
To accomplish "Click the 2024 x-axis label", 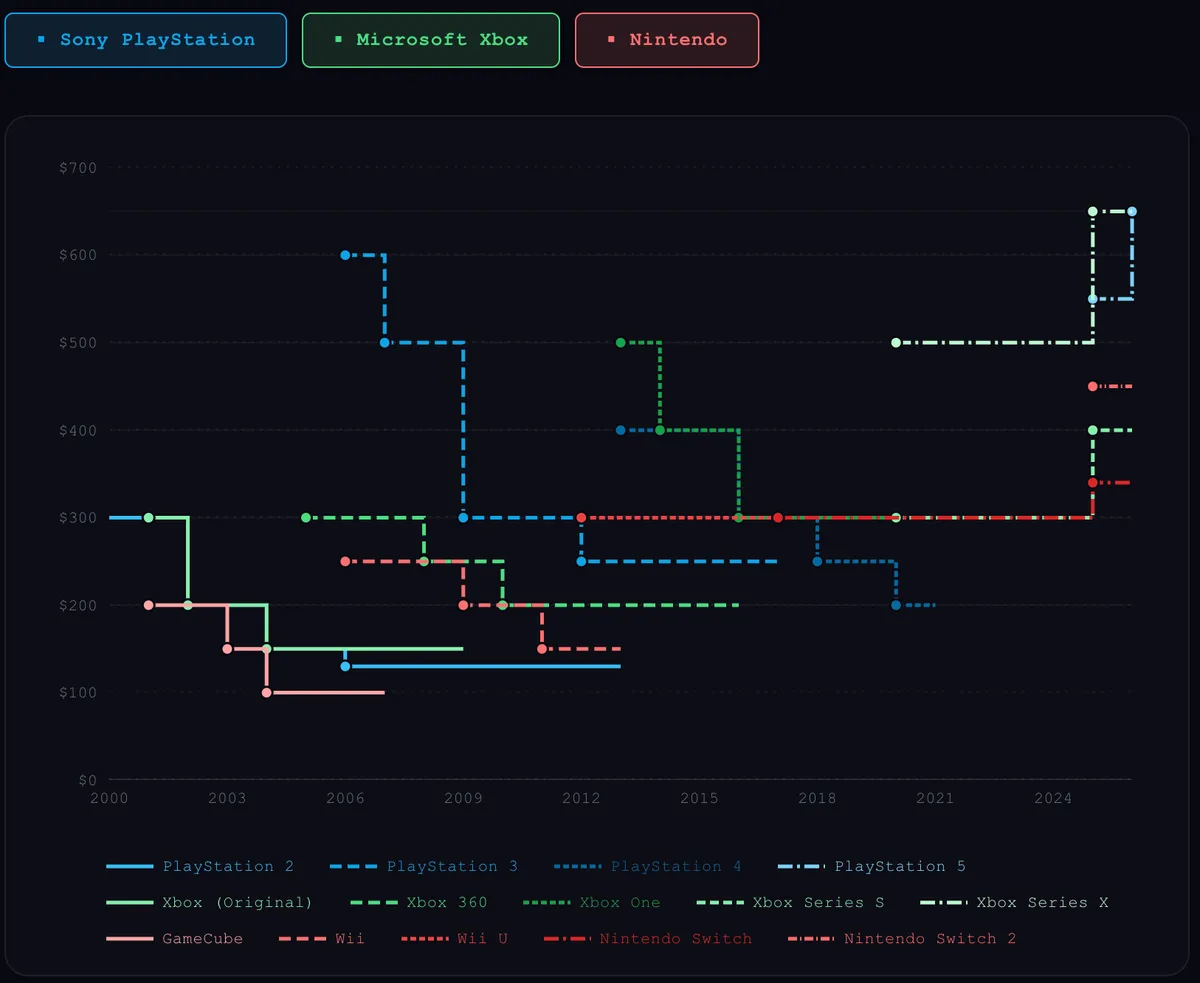I will pos(1053,798).
